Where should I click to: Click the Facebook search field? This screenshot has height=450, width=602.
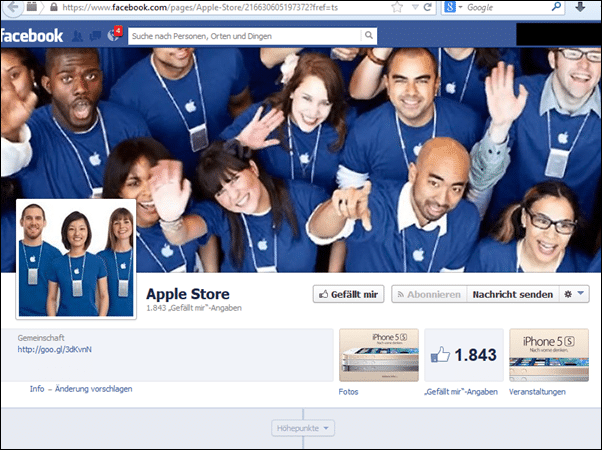pos(244,36)
